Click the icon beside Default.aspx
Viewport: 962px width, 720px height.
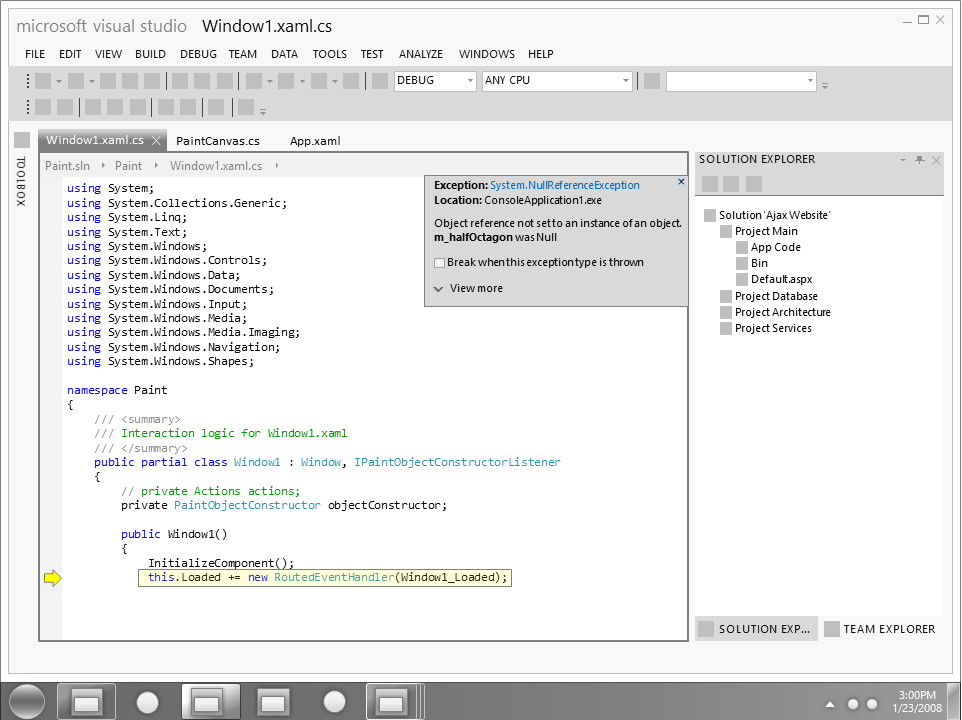coord(742,279)
